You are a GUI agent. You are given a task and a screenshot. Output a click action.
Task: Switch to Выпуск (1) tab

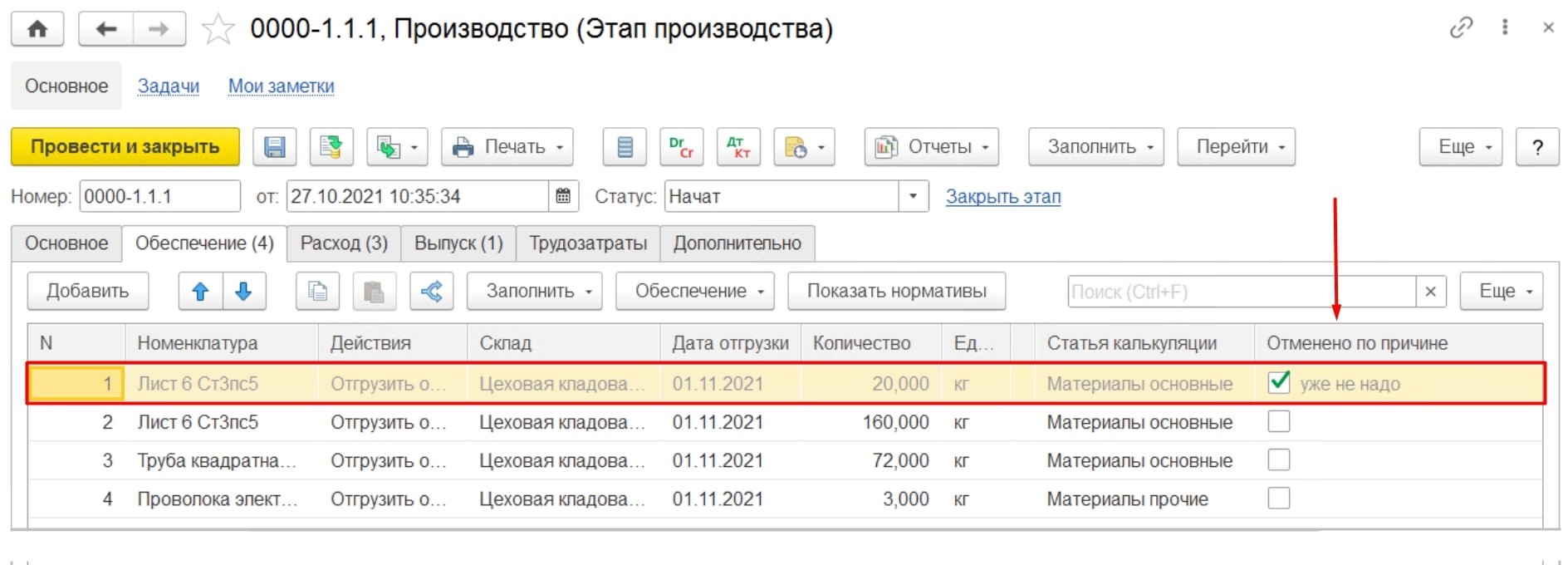click(458, 243)
